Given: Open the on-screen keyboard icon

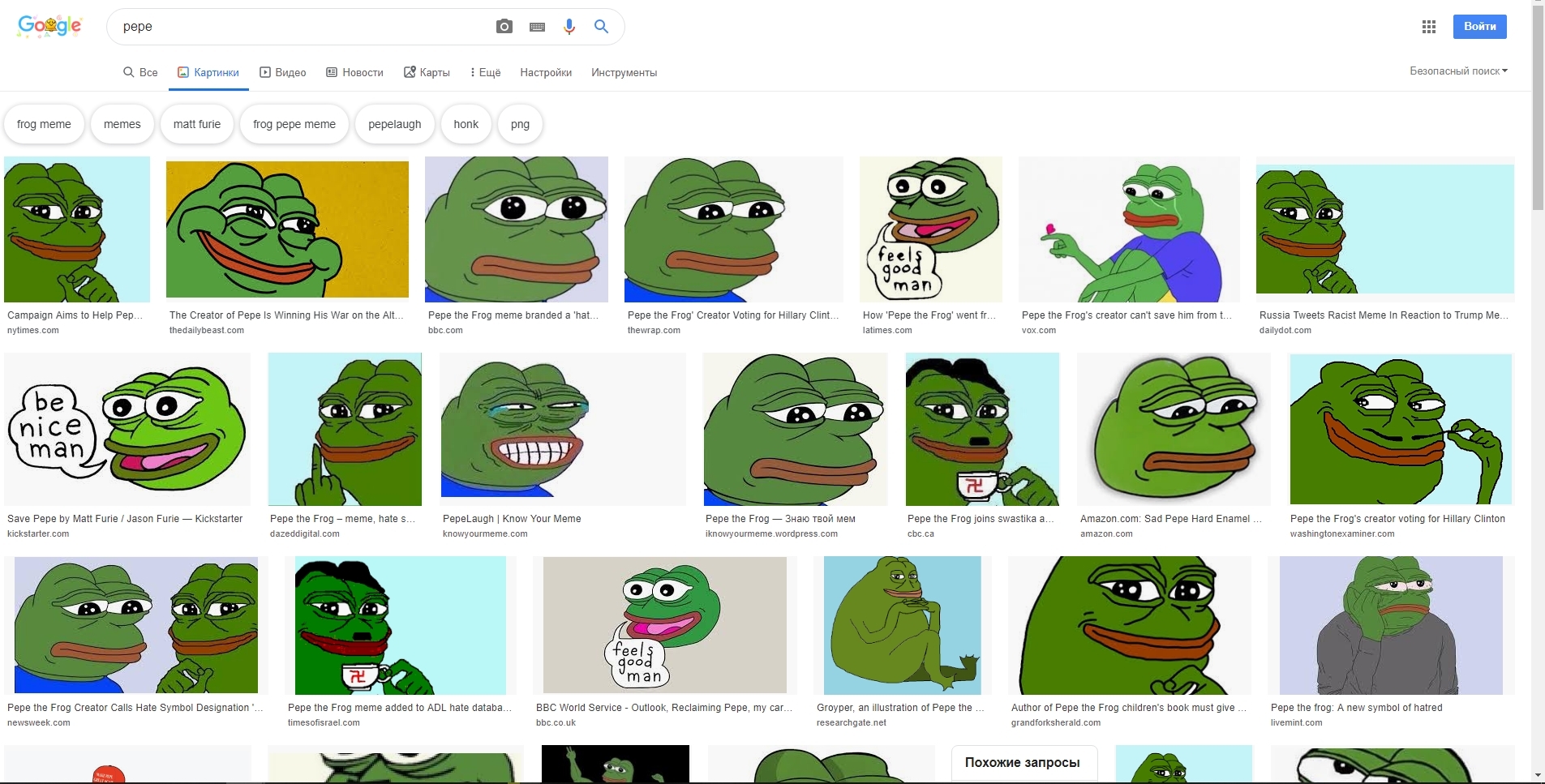Looking at the screenshot, I should [537, 27].
